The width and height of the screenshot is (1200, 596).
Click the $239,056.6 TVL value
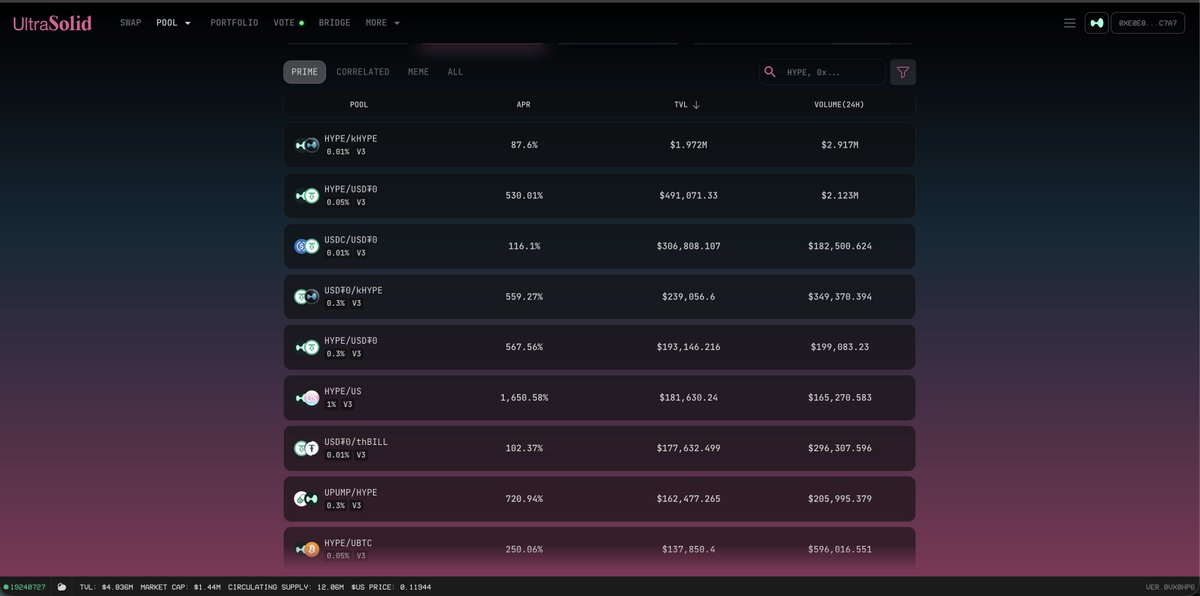[688, 296]
